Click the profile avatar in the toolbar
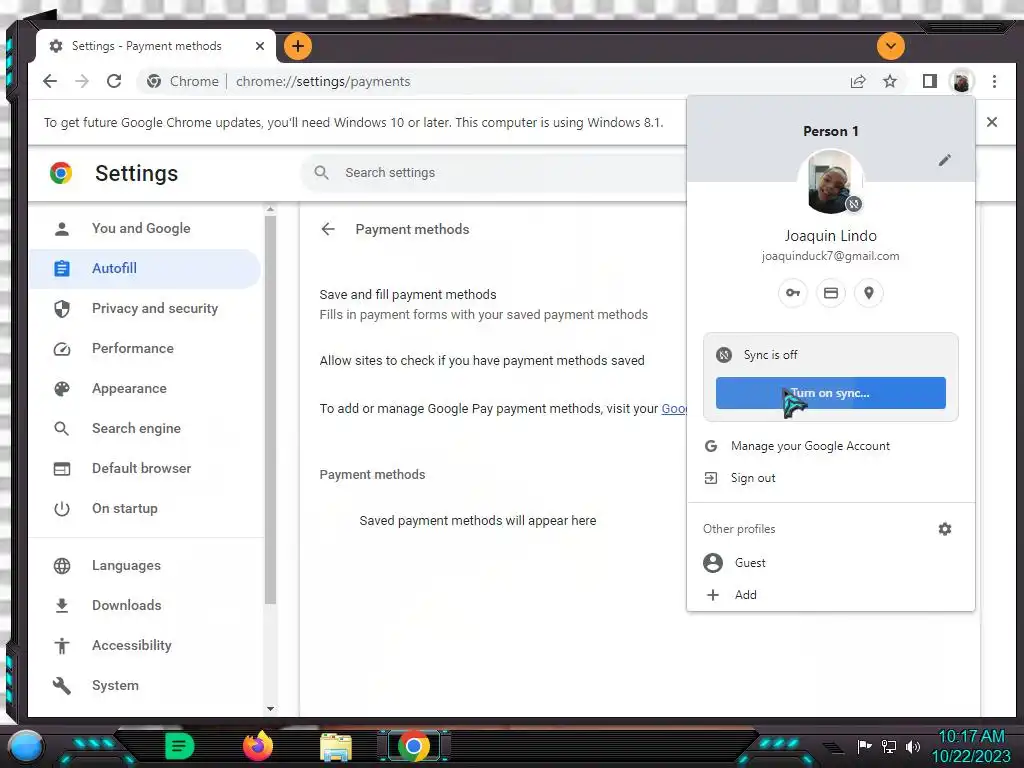The image size is (1024, 768). coord(961,82)
